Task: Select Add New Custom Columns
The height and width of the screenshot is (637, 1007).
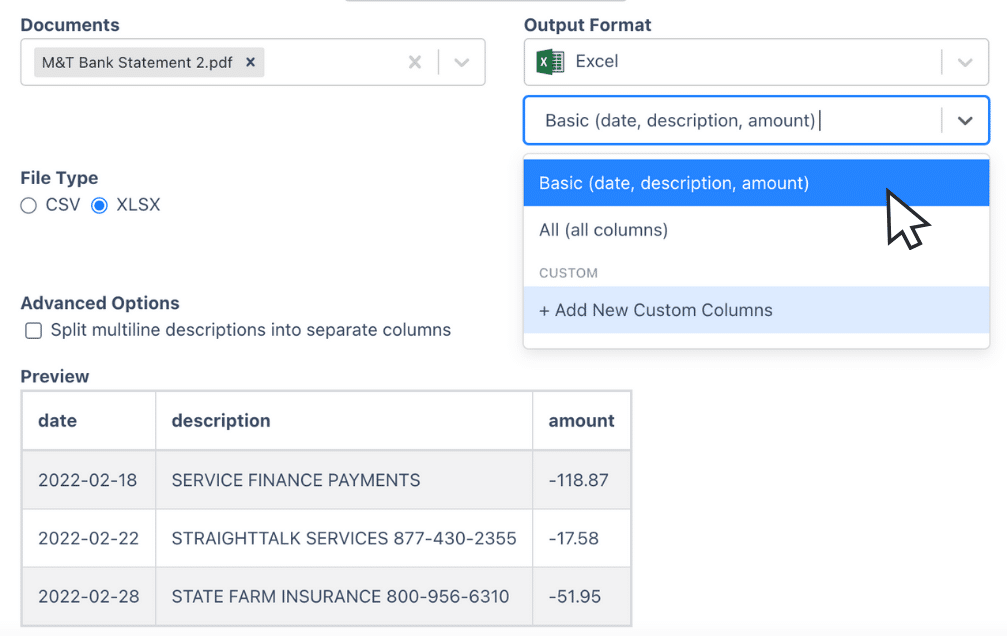Action: (x=756, y=310)
